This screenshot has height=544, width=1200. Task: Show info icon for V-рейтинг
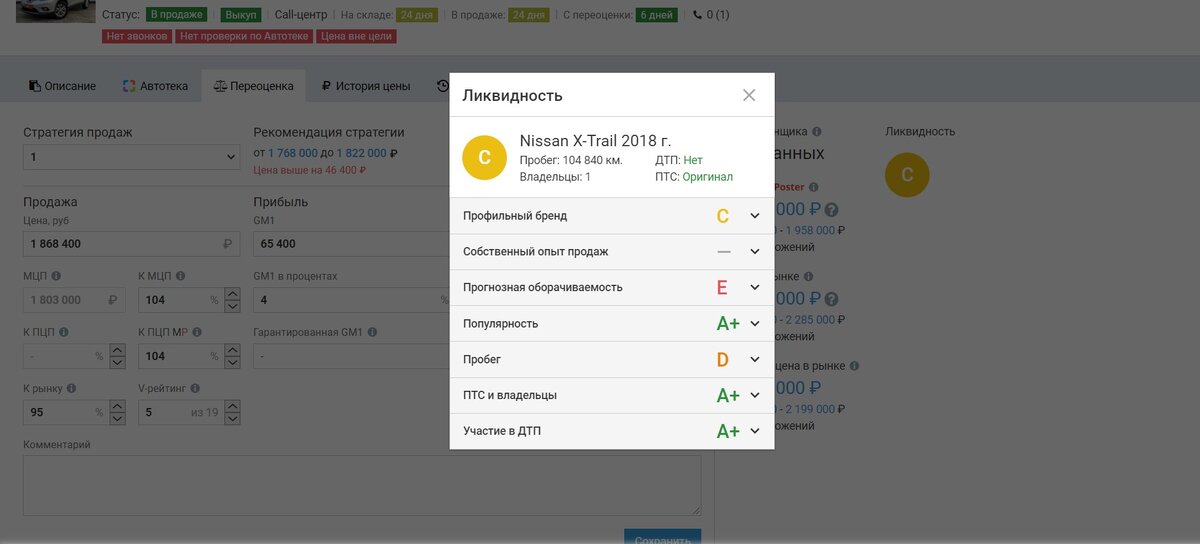pos(195,388)
